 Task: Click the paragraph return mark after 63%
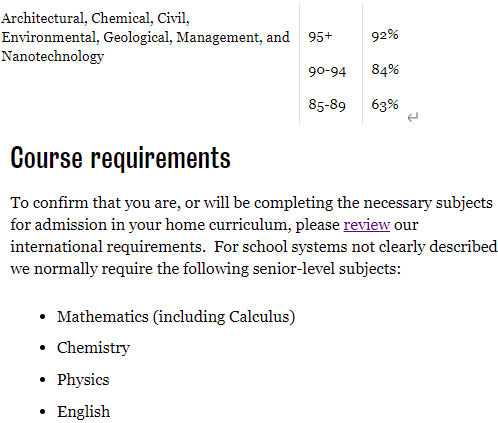[x=413, y=117]
